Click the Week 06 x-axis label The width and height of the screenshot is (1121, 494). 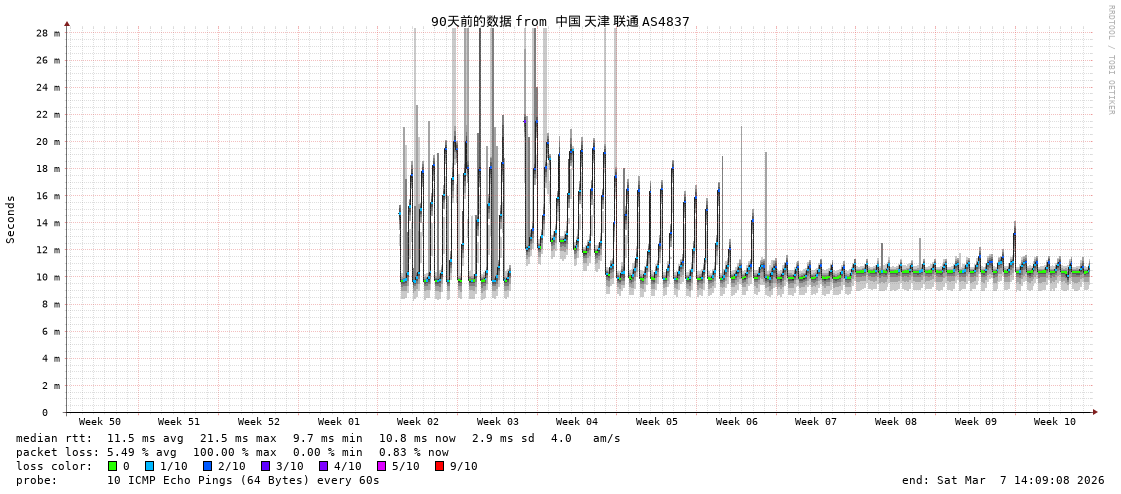click(x=736, y=422)
